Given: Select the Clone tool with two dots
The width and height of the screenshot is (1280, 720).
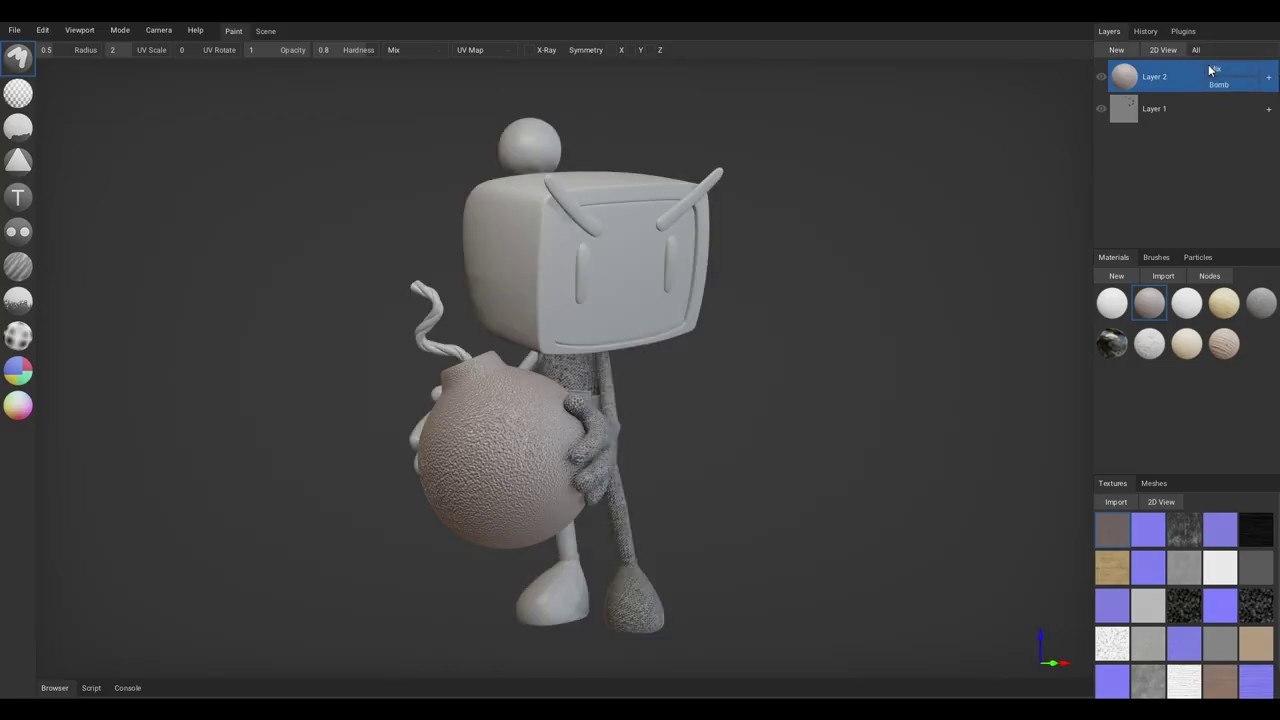Looking at the screenshot, I should point(18,232).
